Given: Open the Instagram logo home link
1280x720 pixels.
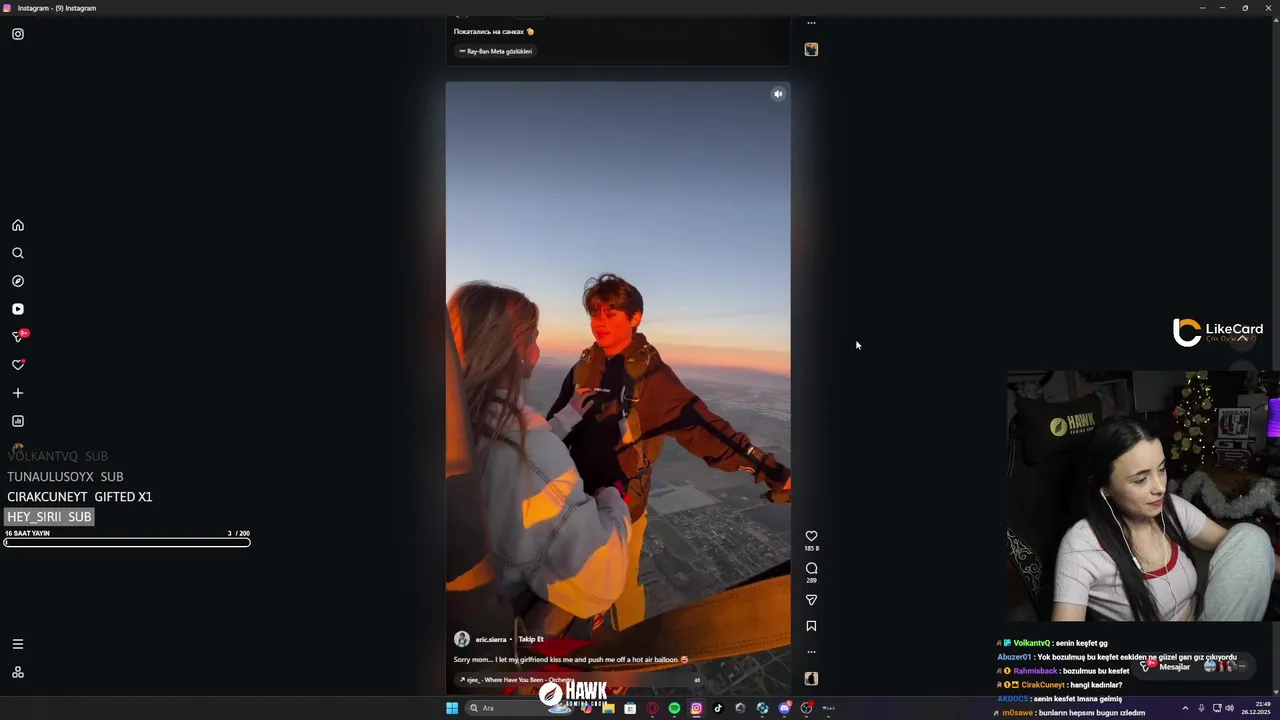Looking at the screenshot, I should 18,34.
